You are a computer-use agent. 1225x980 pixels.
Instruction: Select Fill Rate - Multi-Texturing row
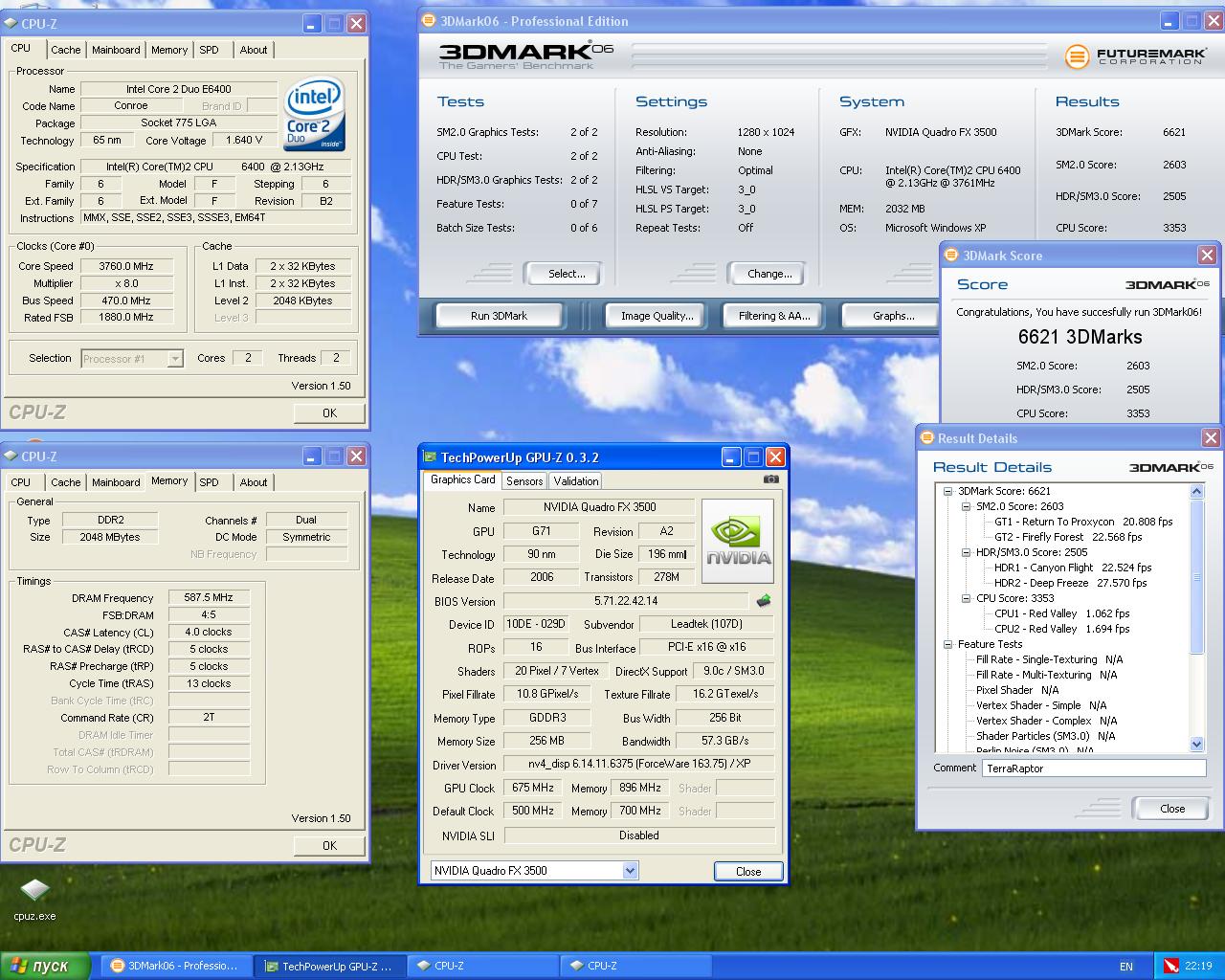click(1046, 675)
